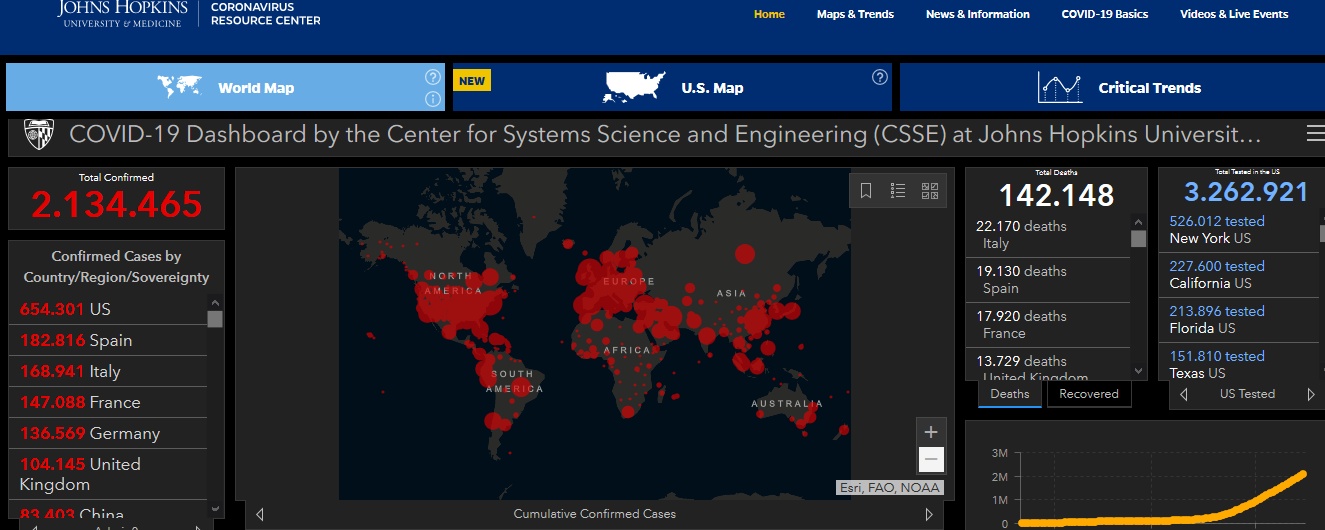This screenshot has width=1325, height=530.
Task: Open Maps & Trends menu
Action: click(x=855, y=14)
